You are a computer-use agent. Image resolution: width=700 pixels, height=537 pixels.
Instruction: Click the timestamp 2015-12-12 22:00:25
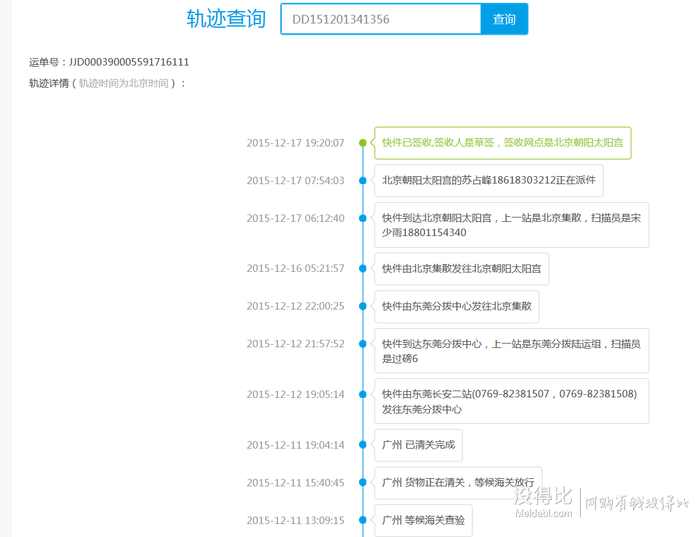click(x=296, y=306)
